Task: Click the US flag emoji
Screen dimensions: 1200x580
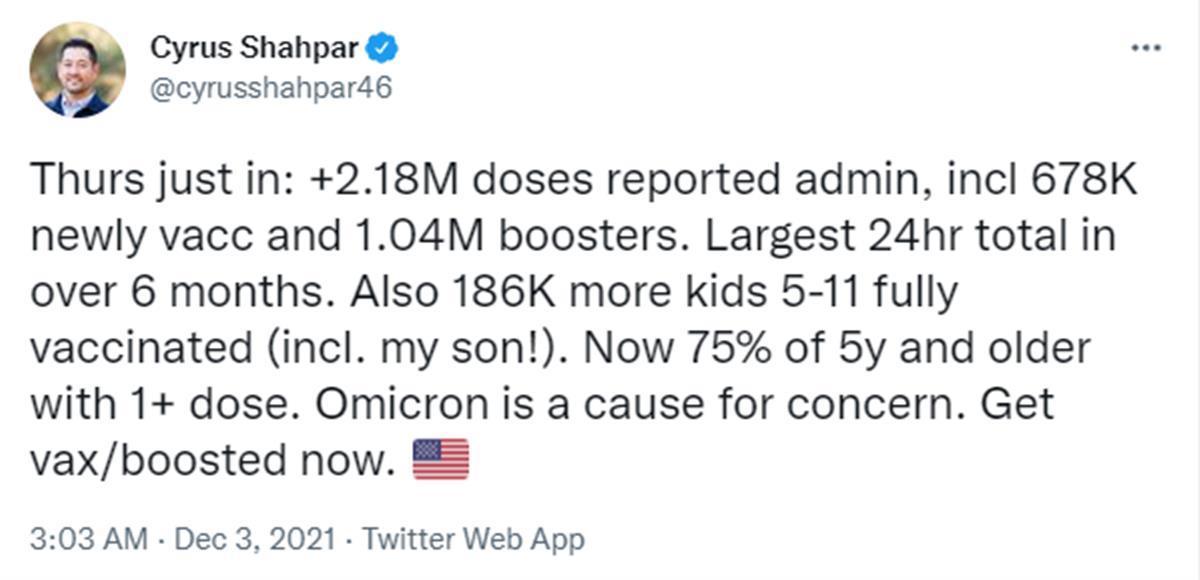Action: [x=441, y=460]
